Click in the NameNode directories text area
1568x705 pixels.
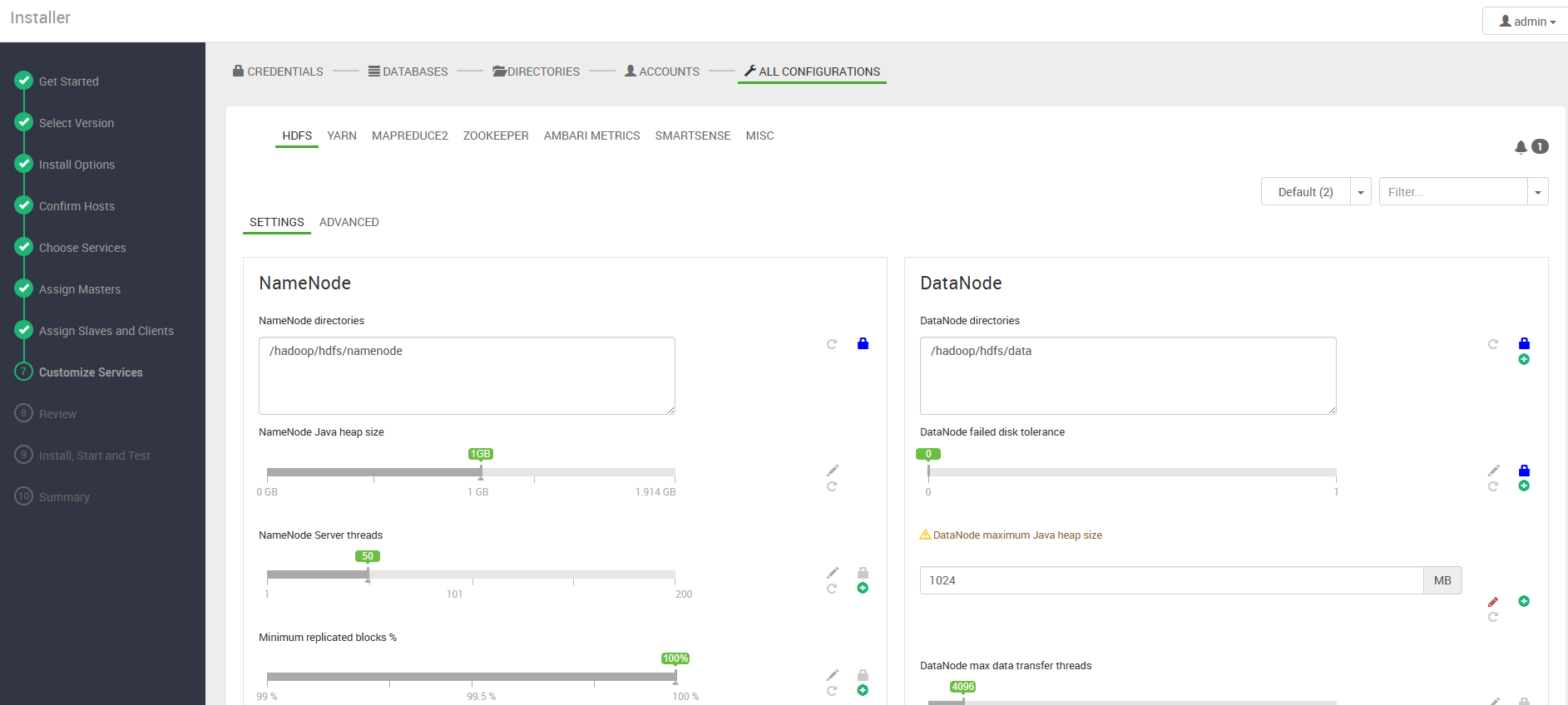point(467,376)
